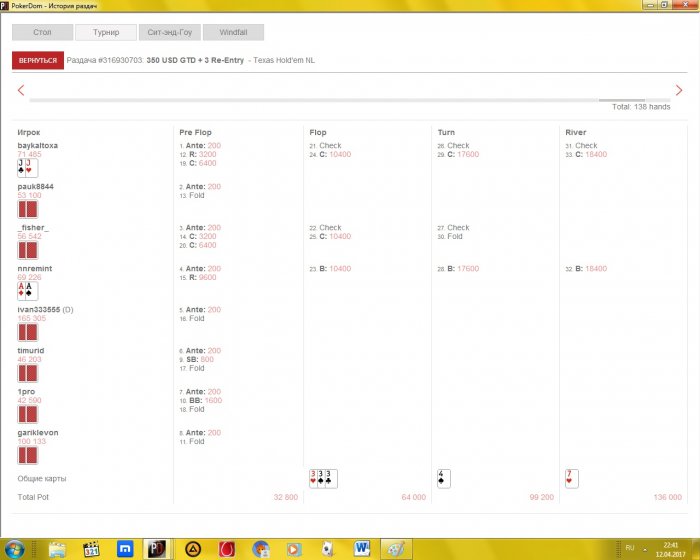Open the Paint taskbar icon
This screenshot has height=560, width=700.
396,549
